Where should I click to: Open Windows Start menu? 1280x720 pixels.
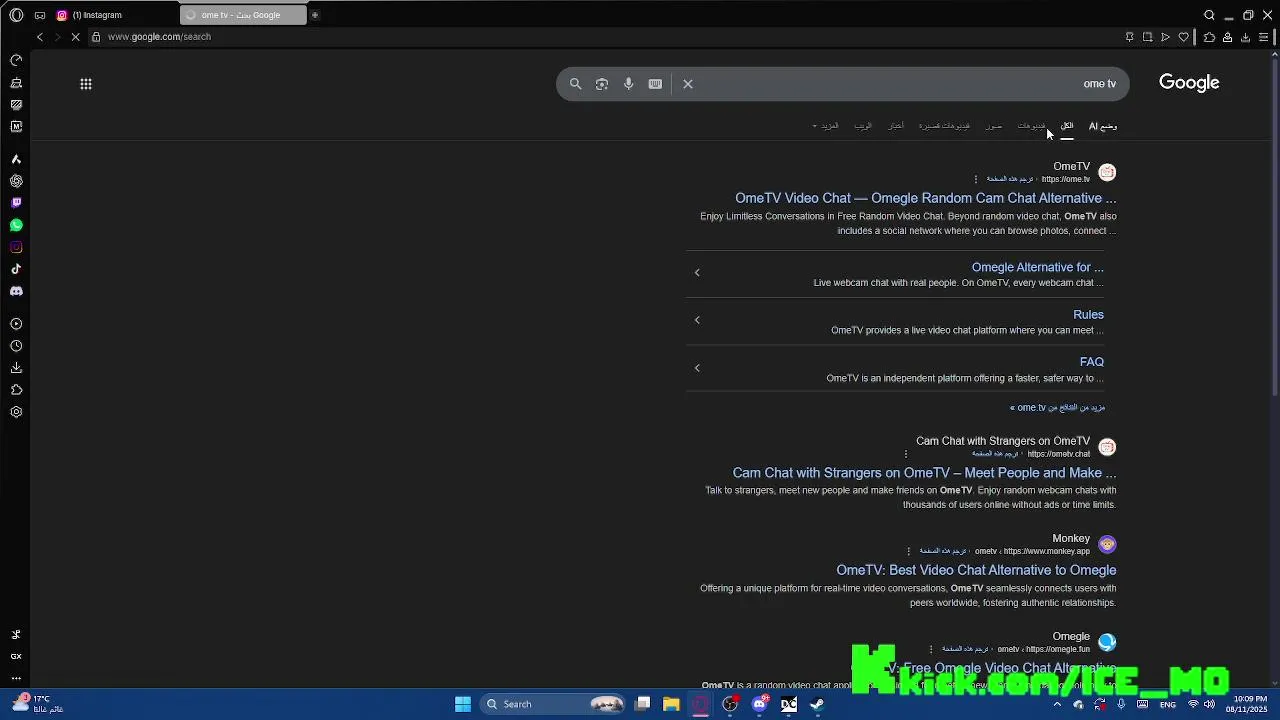[463, 704]
